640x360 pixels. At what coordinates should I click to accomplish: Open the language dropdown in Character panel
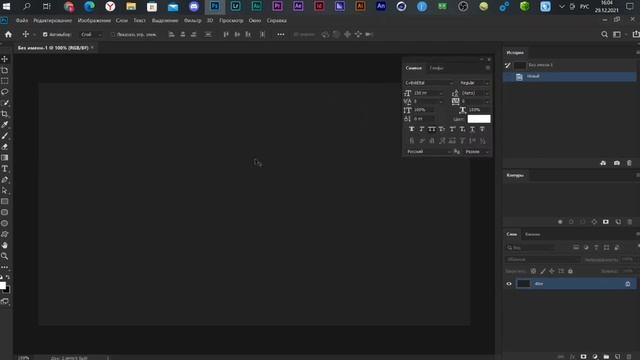click(x=429, y=151)
